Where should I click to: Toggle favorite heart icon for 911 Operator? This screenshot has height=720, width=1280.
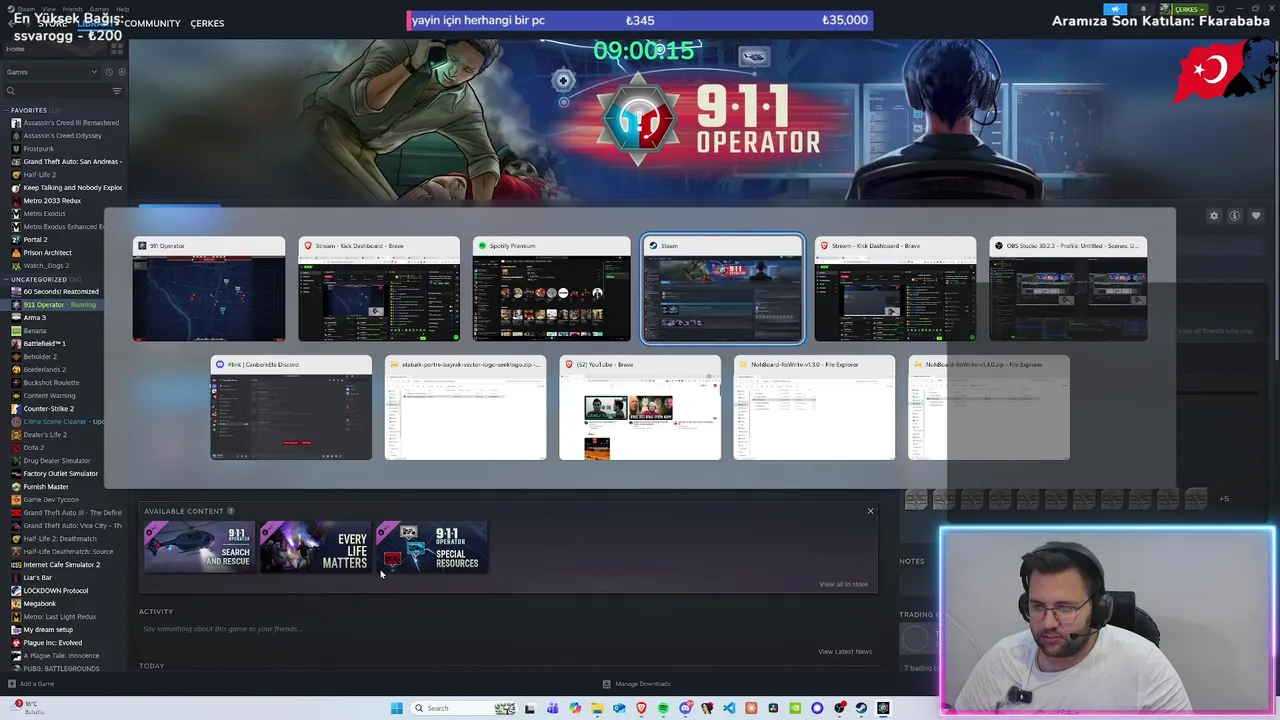click(x=1256, y=216)
